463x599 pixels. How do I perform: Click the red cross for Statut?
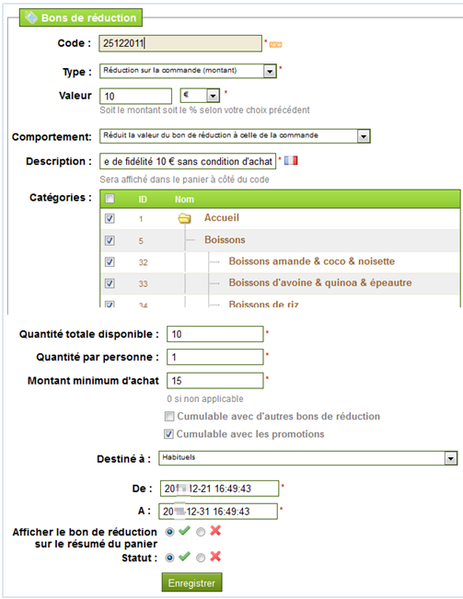click(x=215, y=557)
